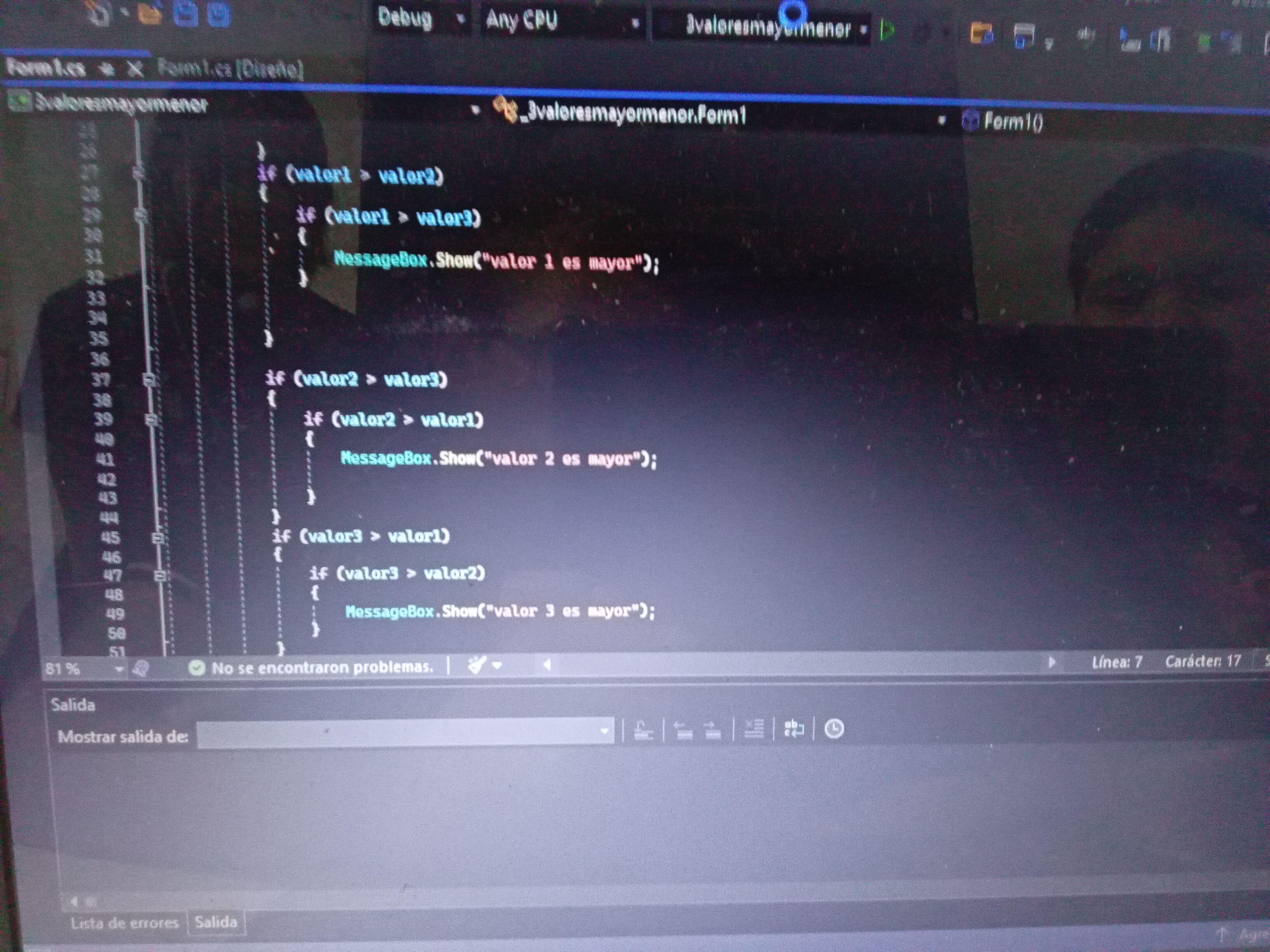
Task: Open the Lista de errores tab
Action: pyautogui.click(x=125, y=923)
